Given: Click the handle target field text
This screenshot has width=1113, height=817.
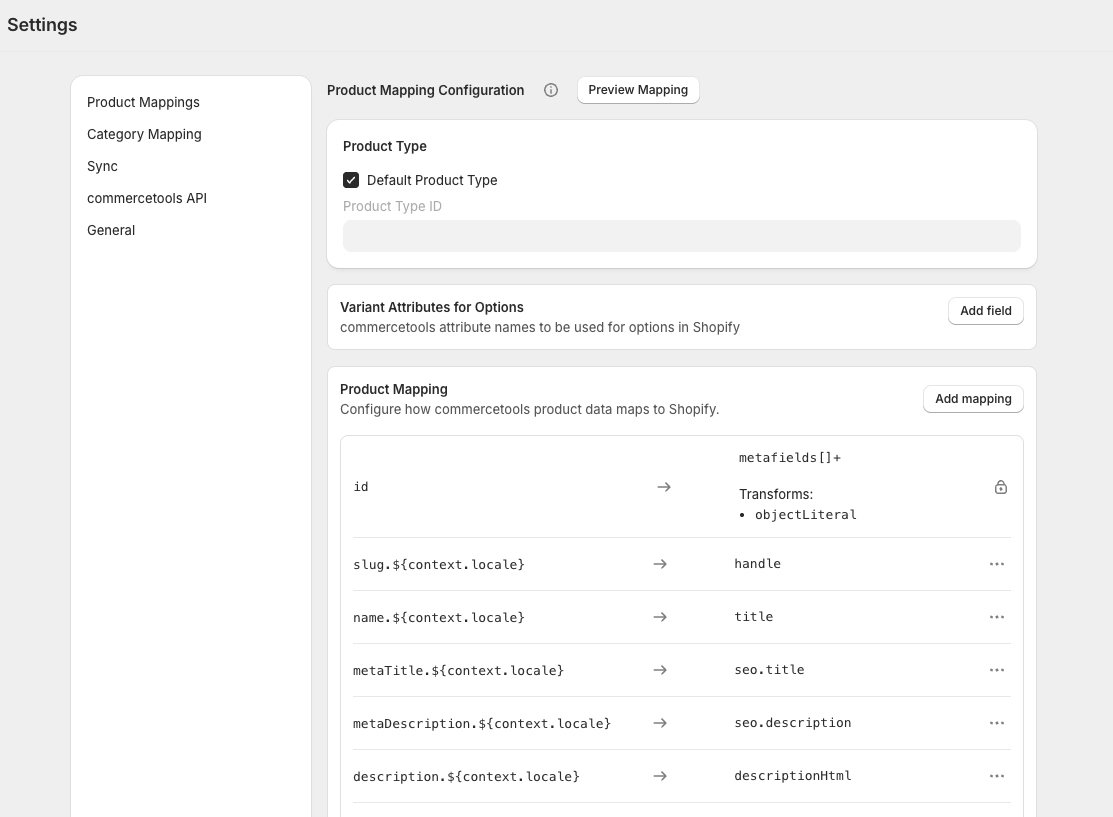Looking at the screenshot, I should click(x=757, y=564).
